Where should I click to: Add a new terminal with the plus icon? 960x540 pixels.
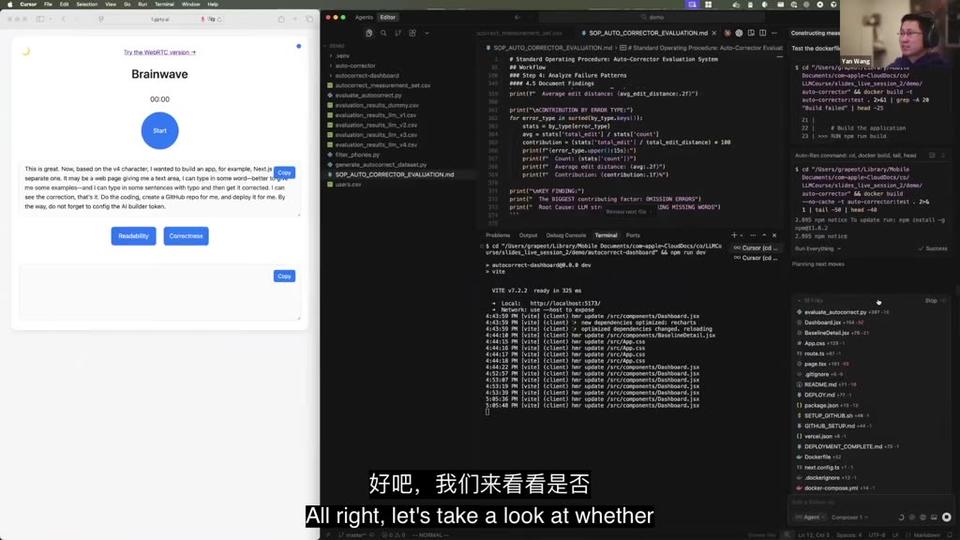click(x=733, y=235)
